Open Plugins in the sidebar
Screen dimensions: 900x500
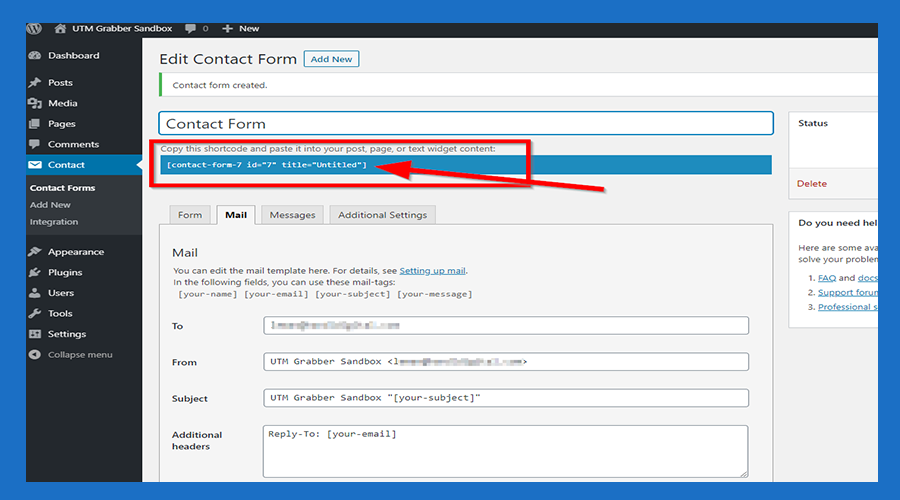[65, 272]
